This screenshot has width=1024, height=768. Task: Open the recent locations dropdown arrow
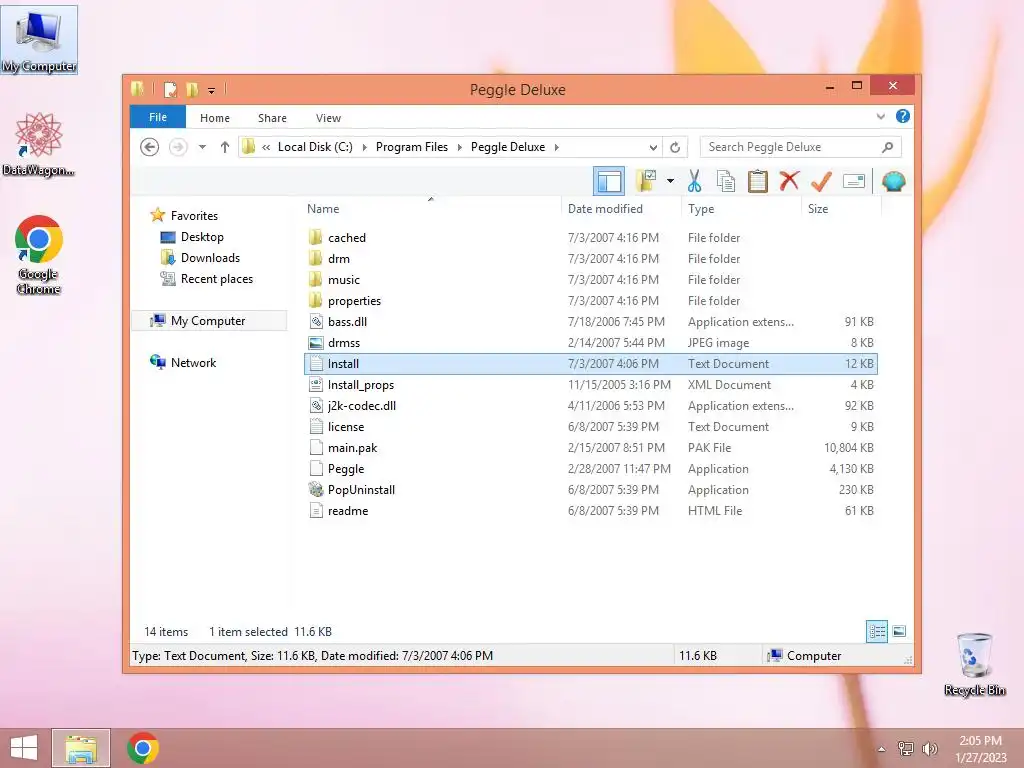tap(202, 147)
